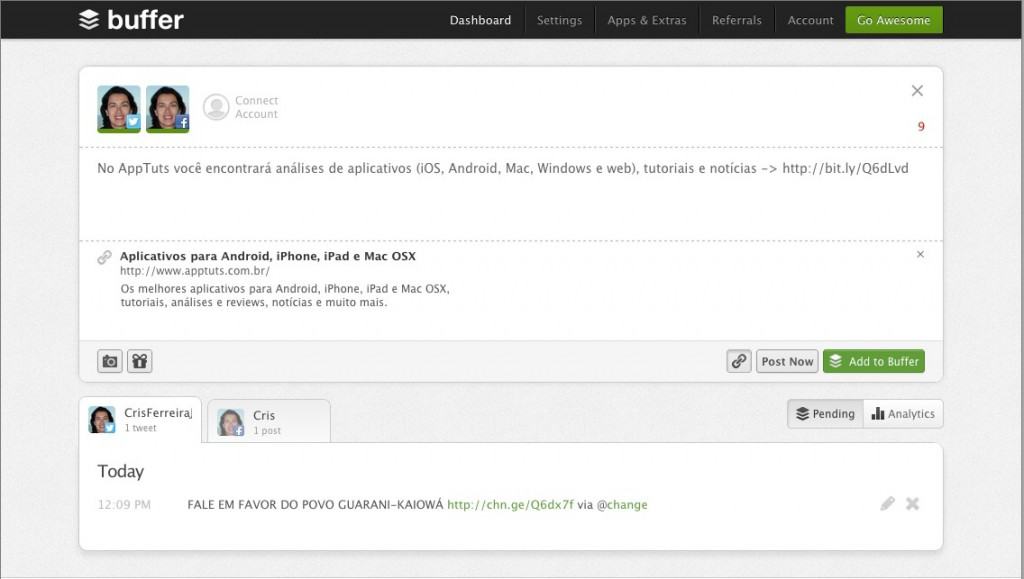Click the apptuts.com.br URL in the preview
This screenshot has width=1024, height=579.
point(195,271)
